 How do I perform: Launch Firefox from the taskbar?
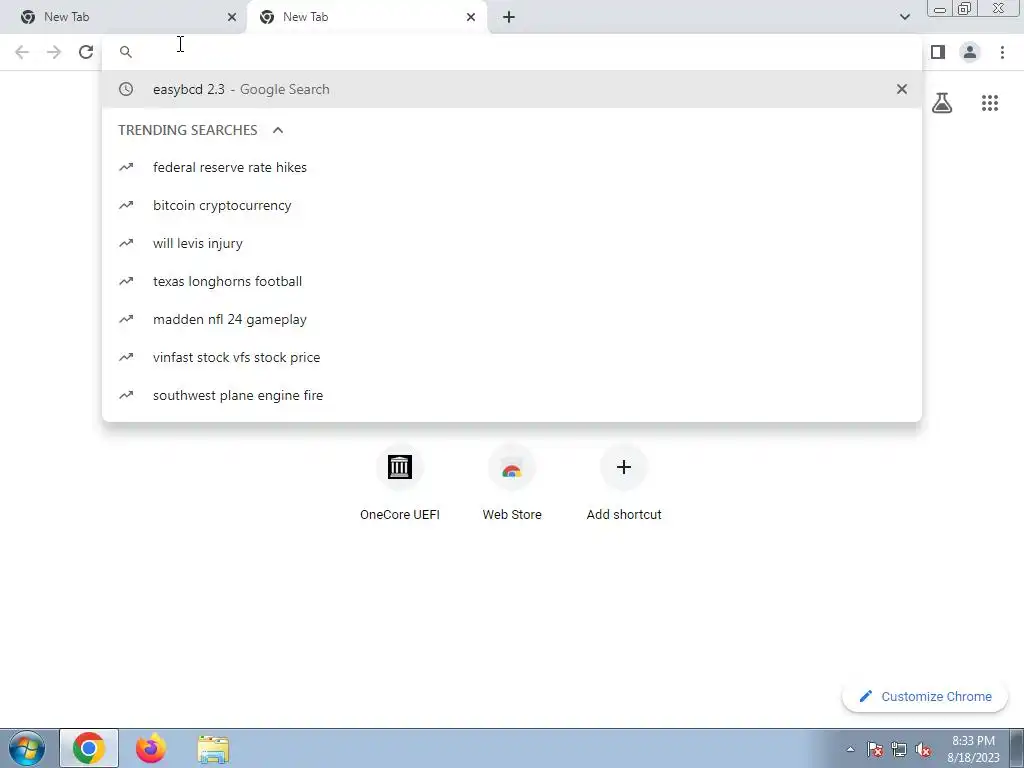(151, 748)
